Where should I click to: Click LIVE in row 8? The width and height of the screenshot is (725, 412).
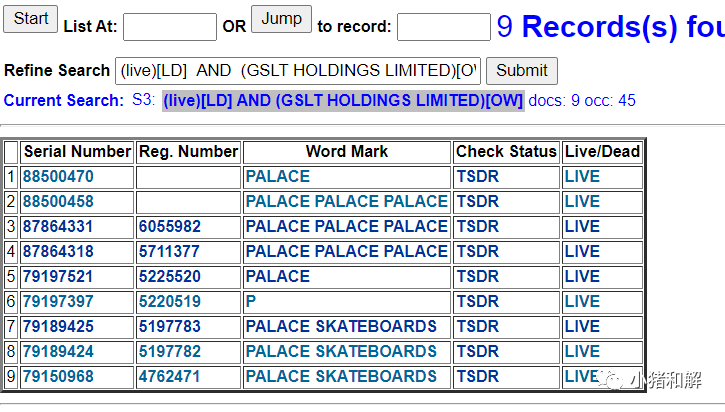tap(582, 351)
